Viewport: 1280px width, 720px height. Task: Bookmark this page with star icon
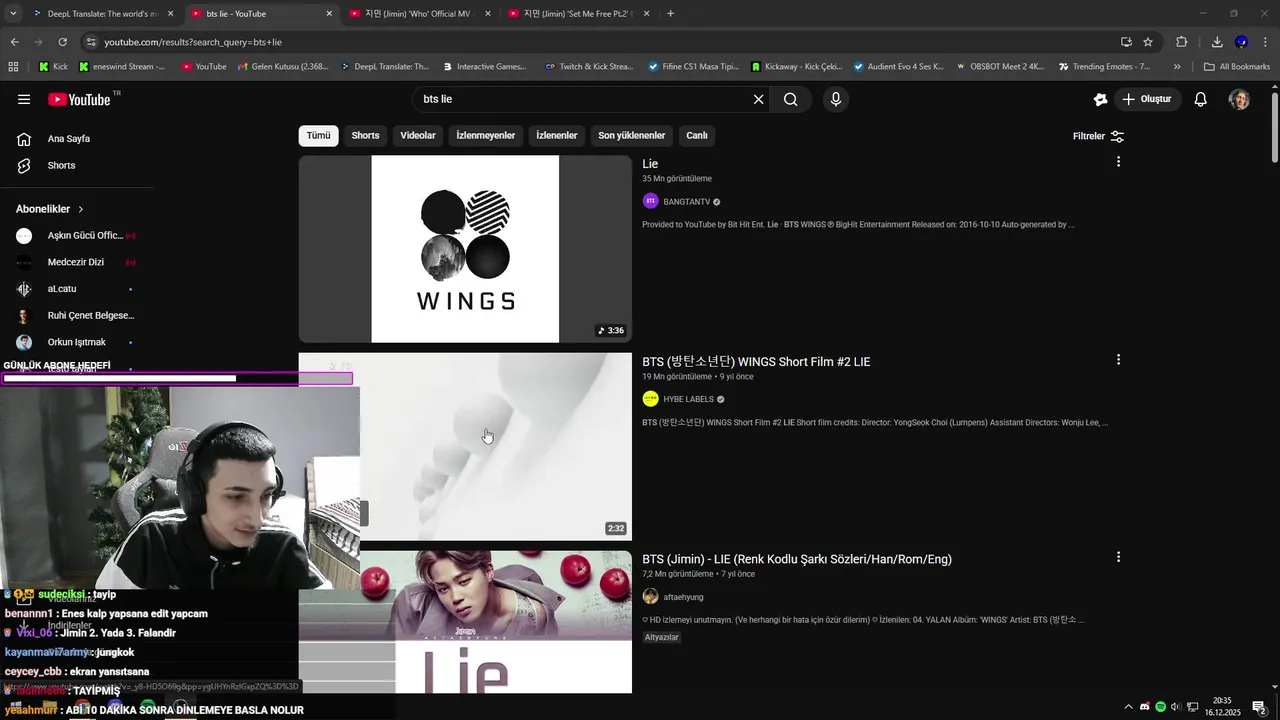(x=1148, y=42)
